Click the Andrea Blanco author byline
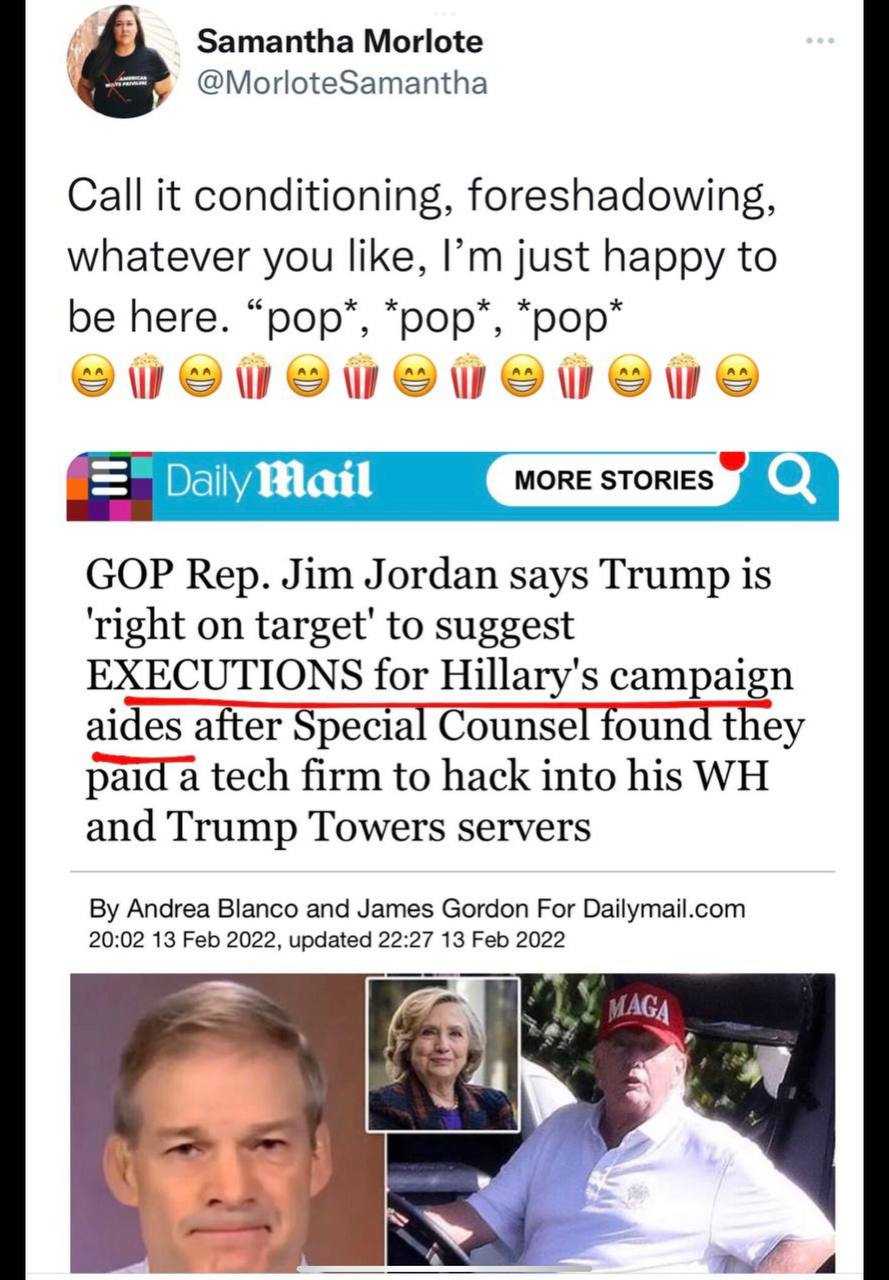889x1280 pixels. 194,909
